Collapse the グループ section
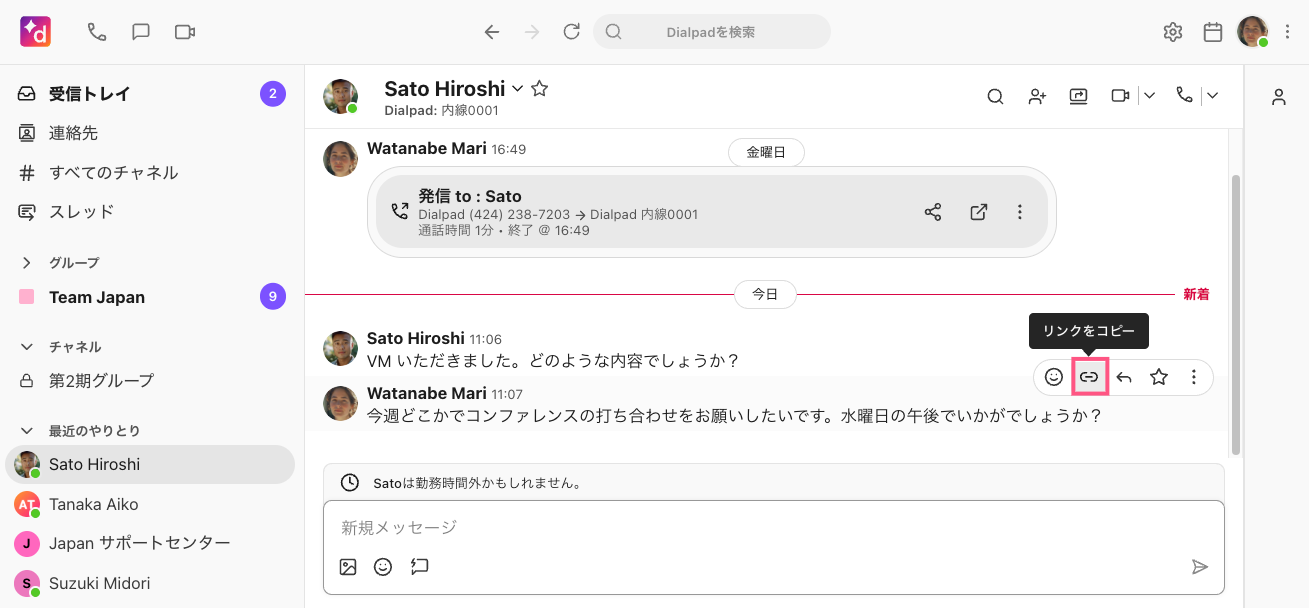Image resolution: width=1309 pixels, height=608 pixels. pyautogui.click(x=27, y=263)
